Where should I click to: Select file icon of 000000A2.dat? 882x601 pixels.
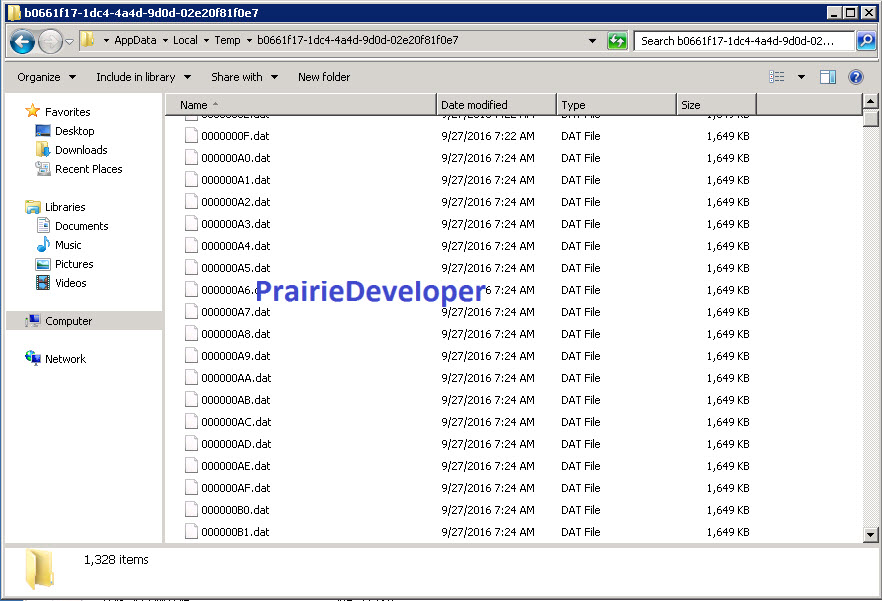pos(191,201)
